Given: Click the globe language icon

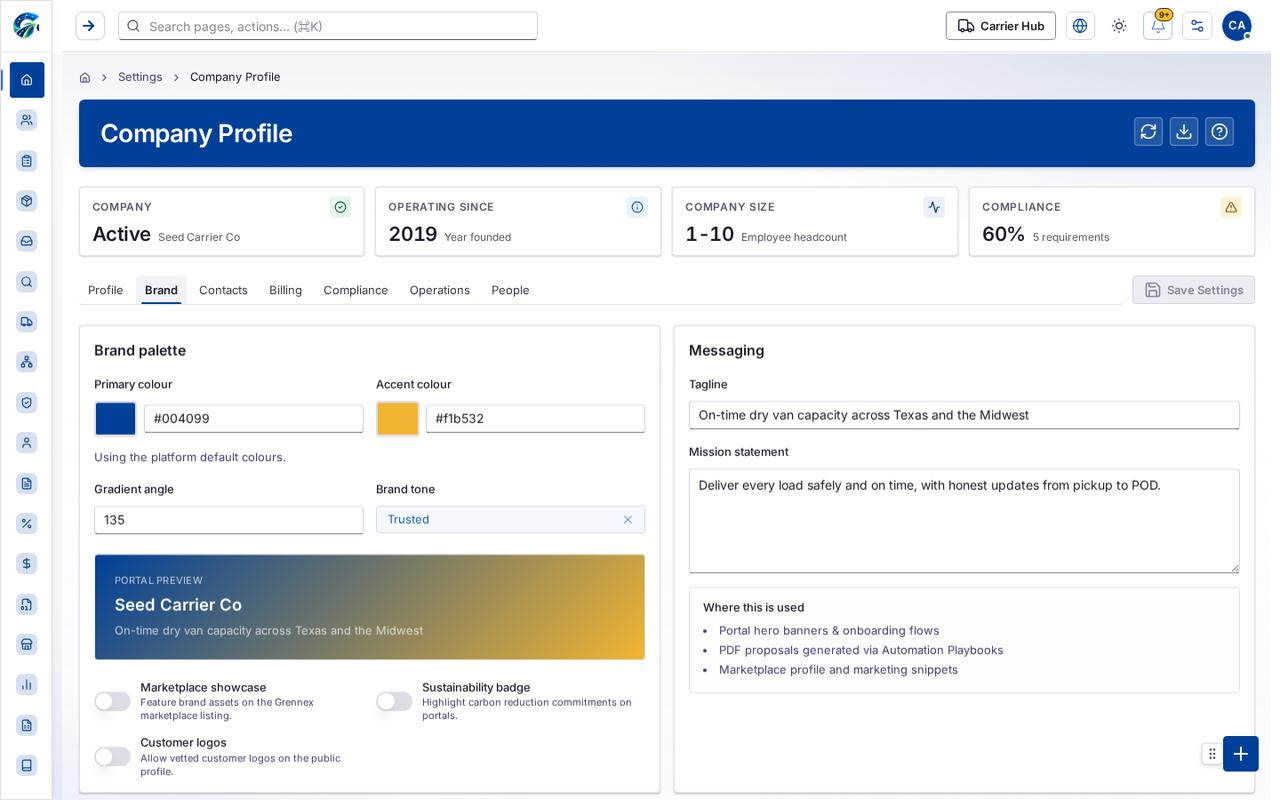Looking at the screenshot, I should pyautogui.click(x=1080, y=26).
